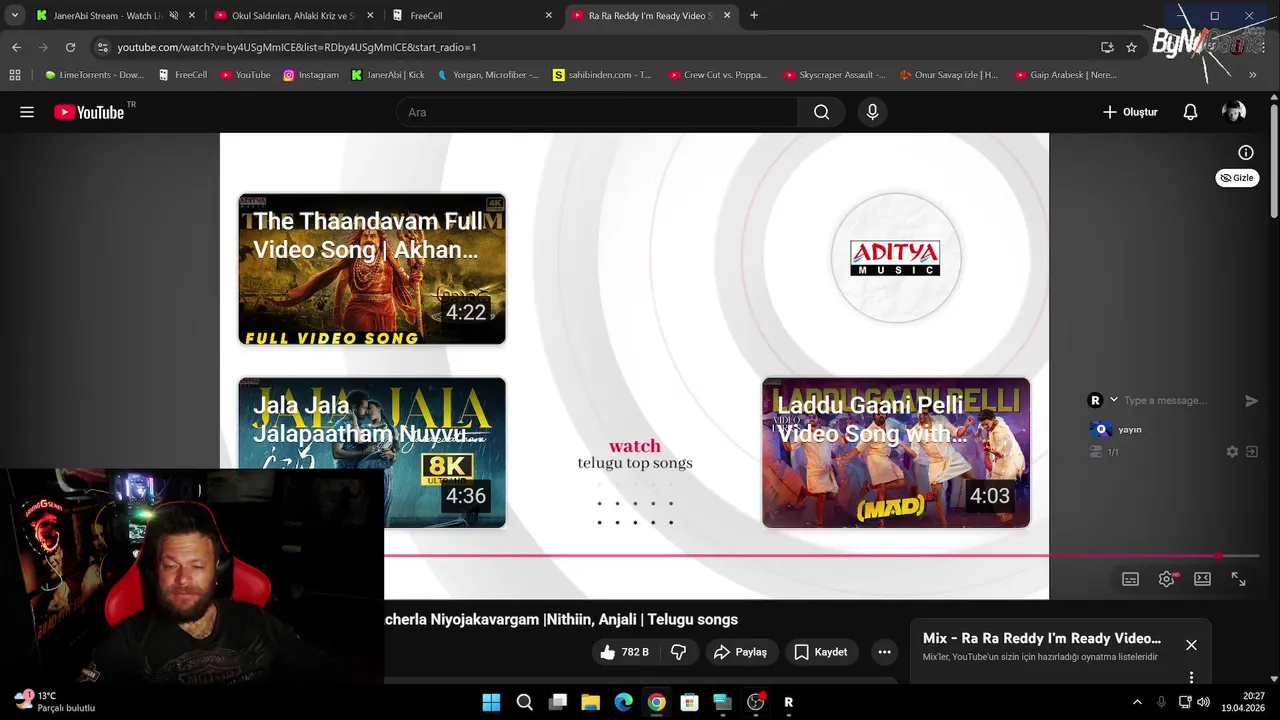1280x720 pixels.
Task: Open weather widget showing 13°C
Action: tap(55, 701)
